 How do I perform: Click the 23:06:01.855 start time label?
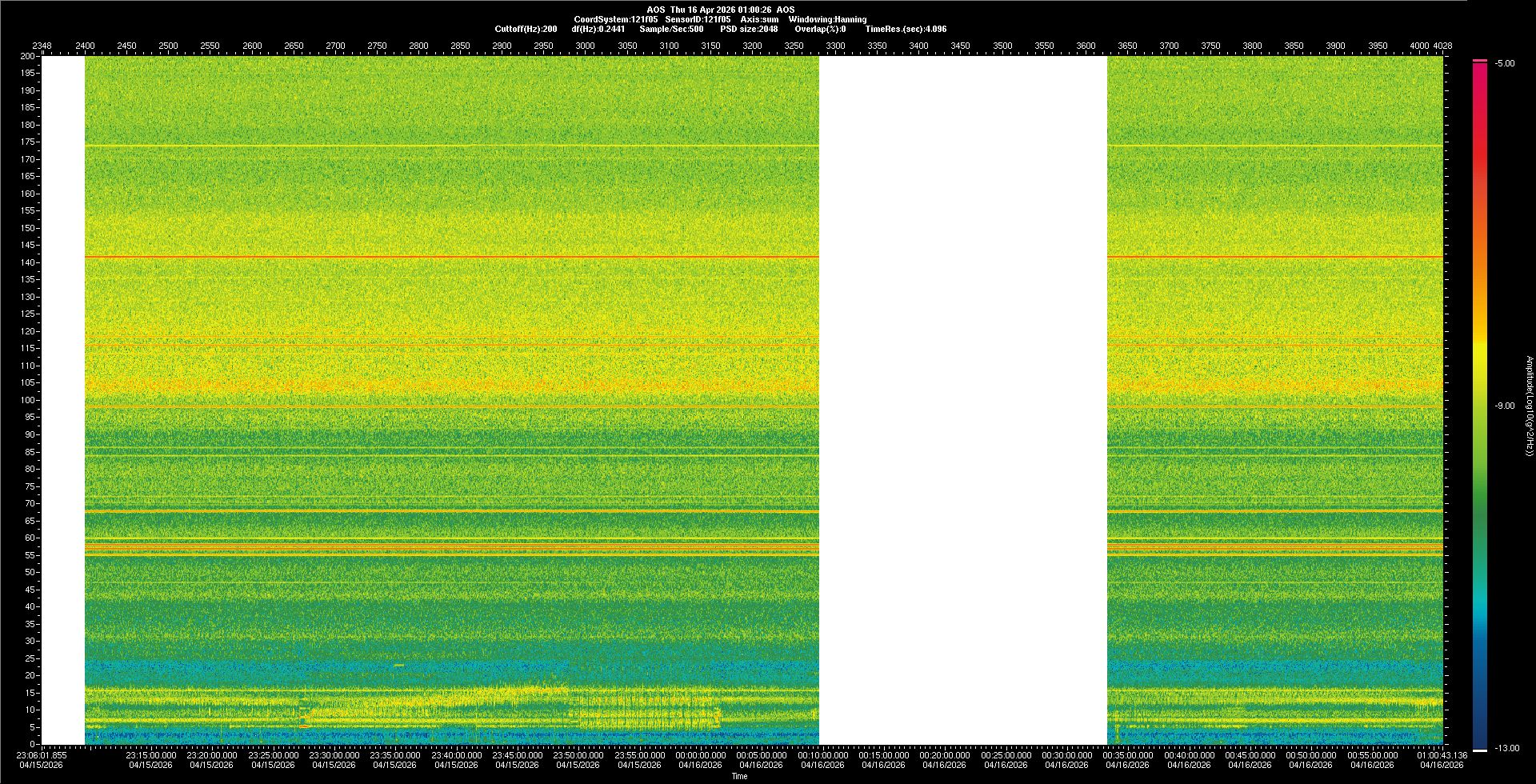point(42,755)
